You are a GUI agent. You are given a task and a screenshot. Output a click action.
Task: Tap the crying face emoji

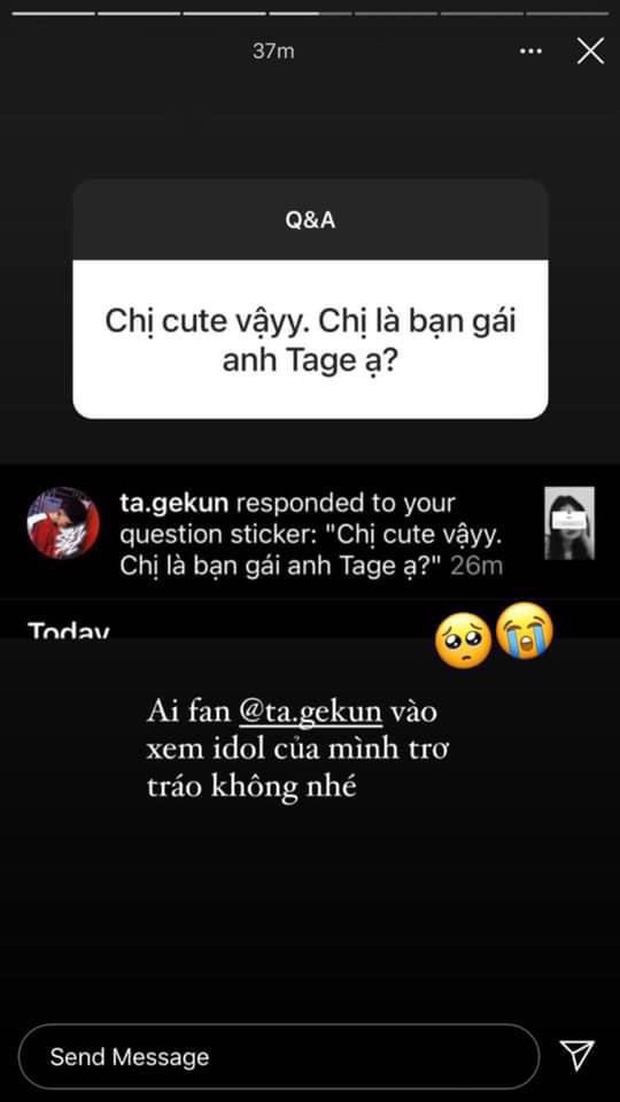point(524,631)
